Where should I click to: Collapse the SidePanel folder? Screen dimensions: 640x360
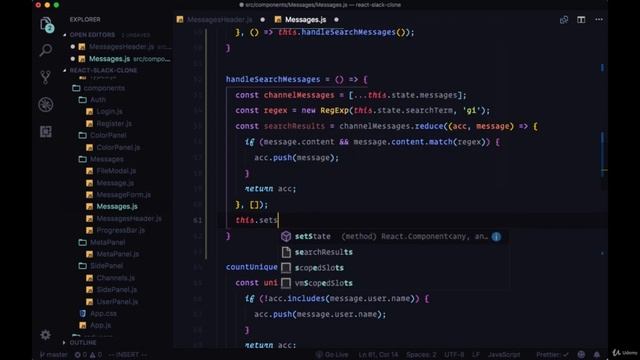pos(107,266)
